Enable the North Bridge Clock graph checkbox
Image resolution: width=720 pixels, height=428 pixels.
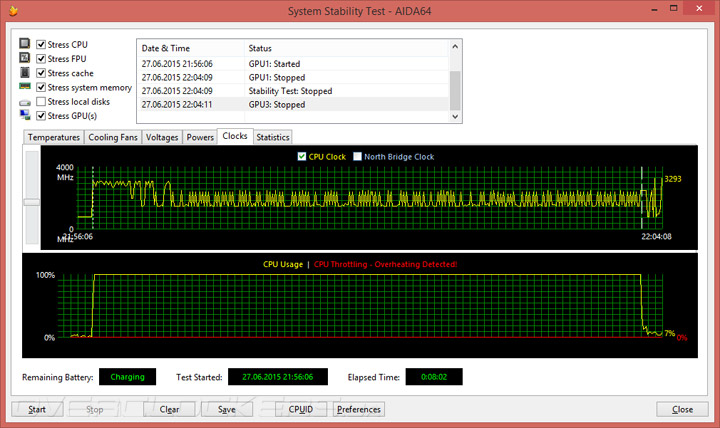coord(357,157)
